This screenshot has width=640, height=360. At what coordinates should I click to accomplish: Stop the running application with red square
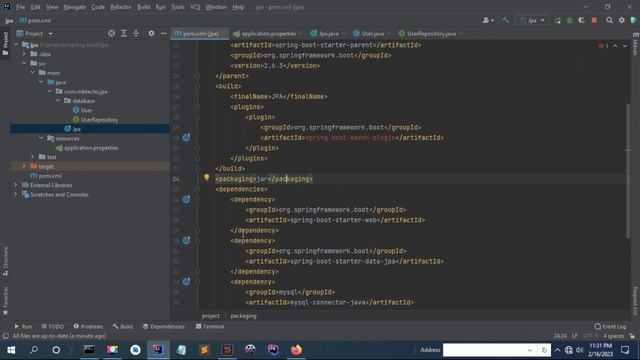[x=594, y=20]
